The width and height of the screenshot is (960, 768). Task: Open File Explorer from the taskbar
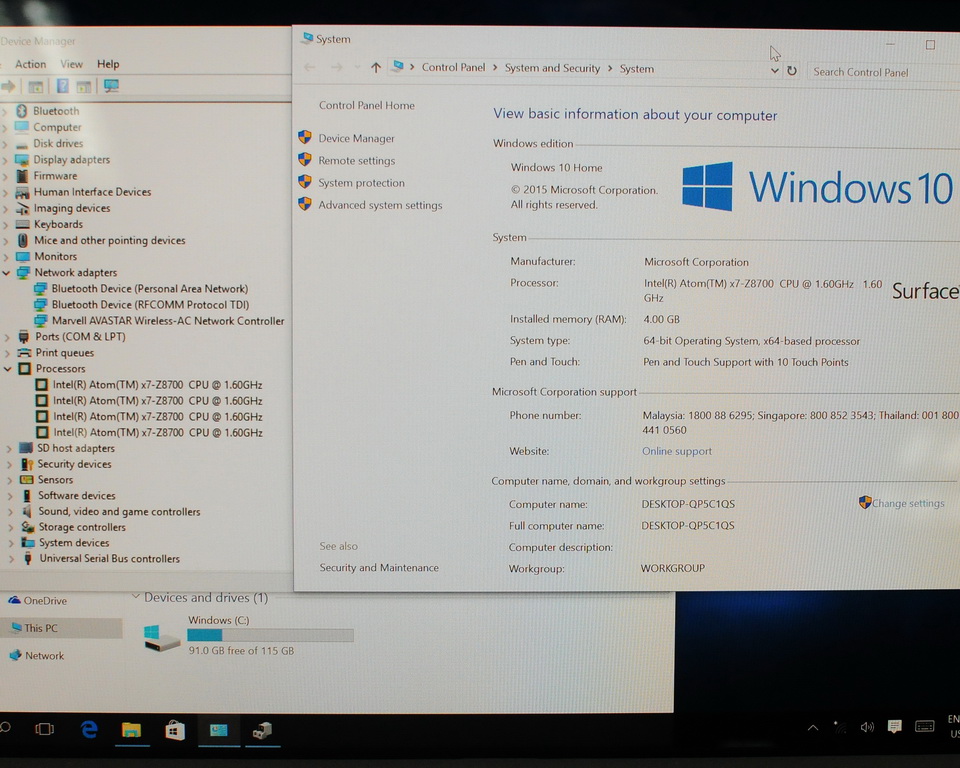point(131,729)
